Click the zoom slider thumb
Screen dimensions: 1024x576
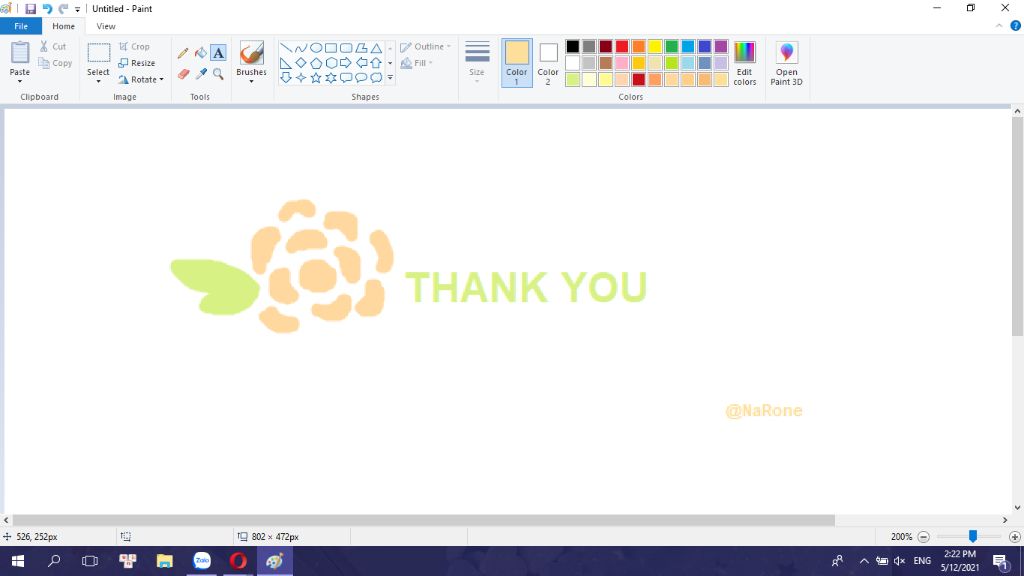tap(972, 536)
